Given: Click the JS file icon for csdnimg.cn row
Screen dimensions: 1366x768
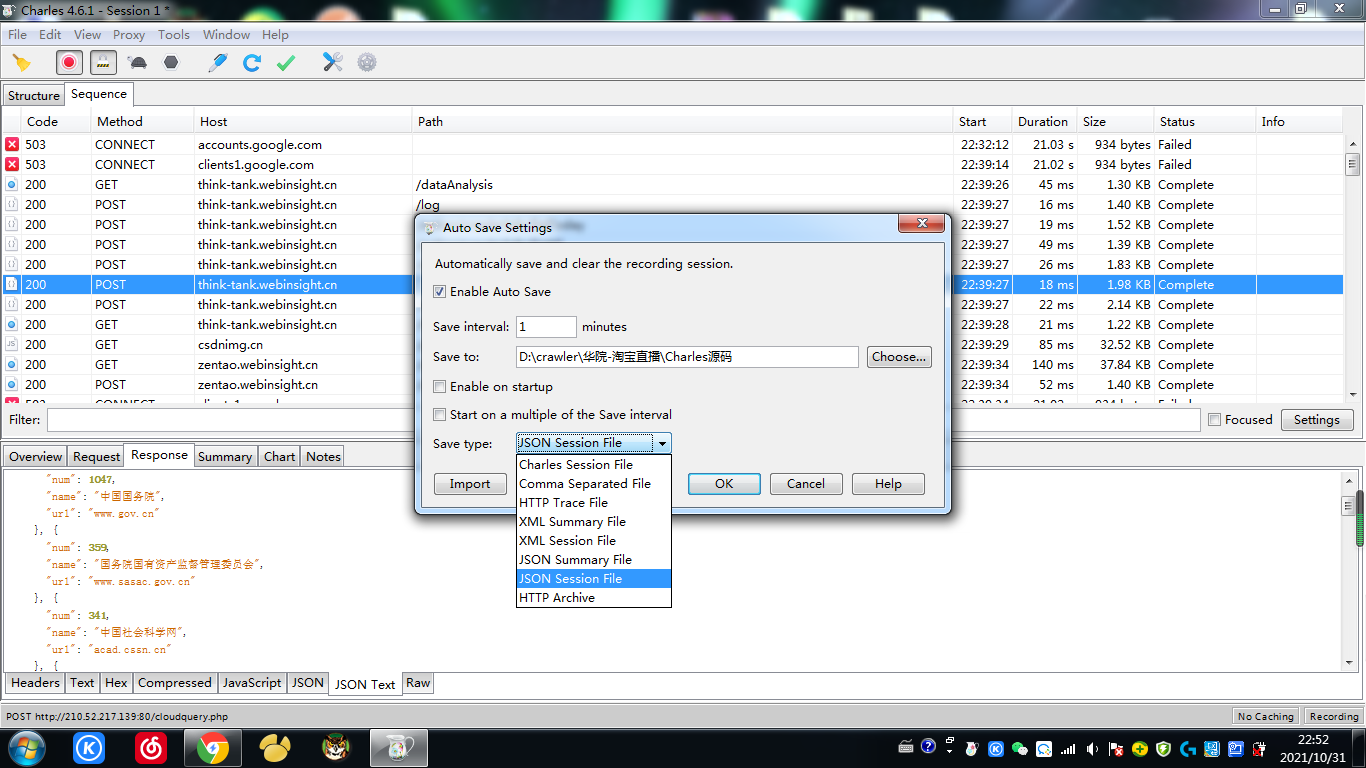Looking at the screenshot, I should (x=12, y=345).
